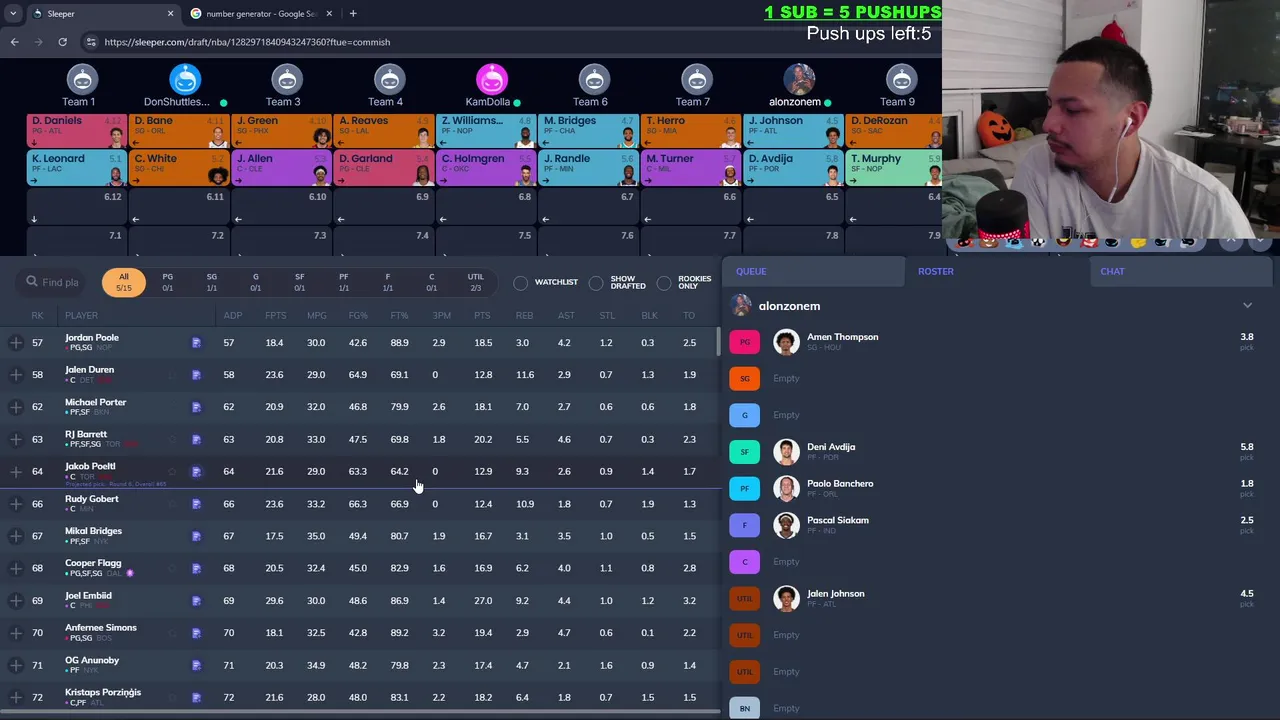Add Rudy Gobert with the plus icon
Screen dimensions: 1280x720
pyautogui.click(x=16, y=504)
